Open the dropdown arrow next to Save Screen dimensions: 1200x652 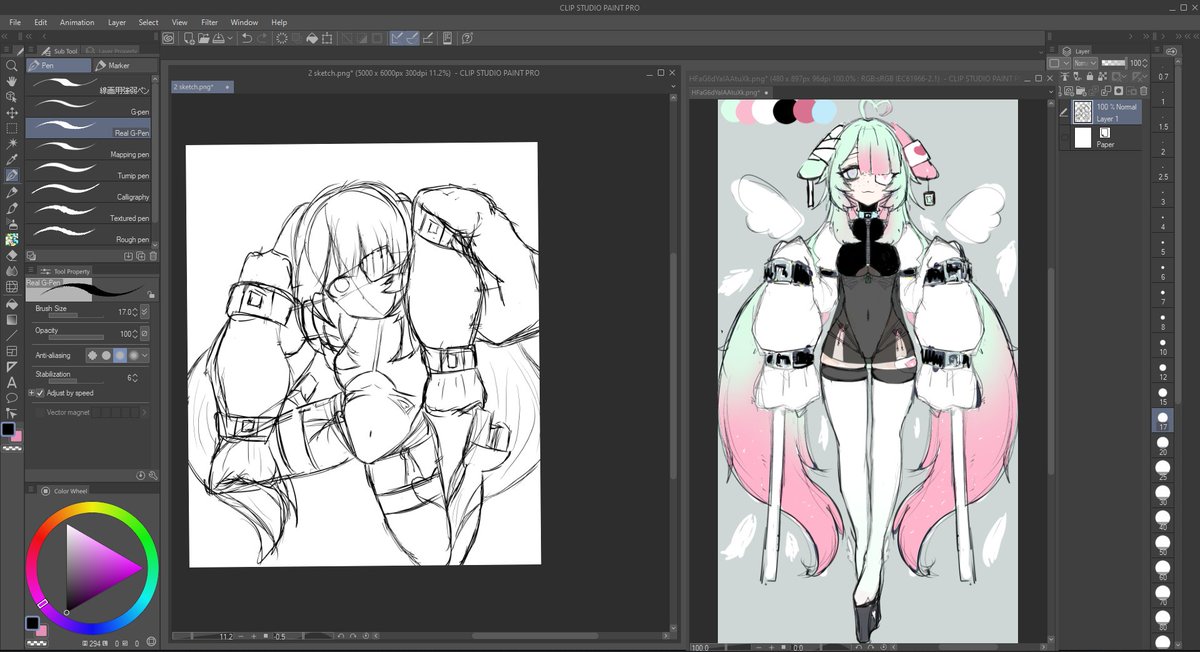(230, 38)
